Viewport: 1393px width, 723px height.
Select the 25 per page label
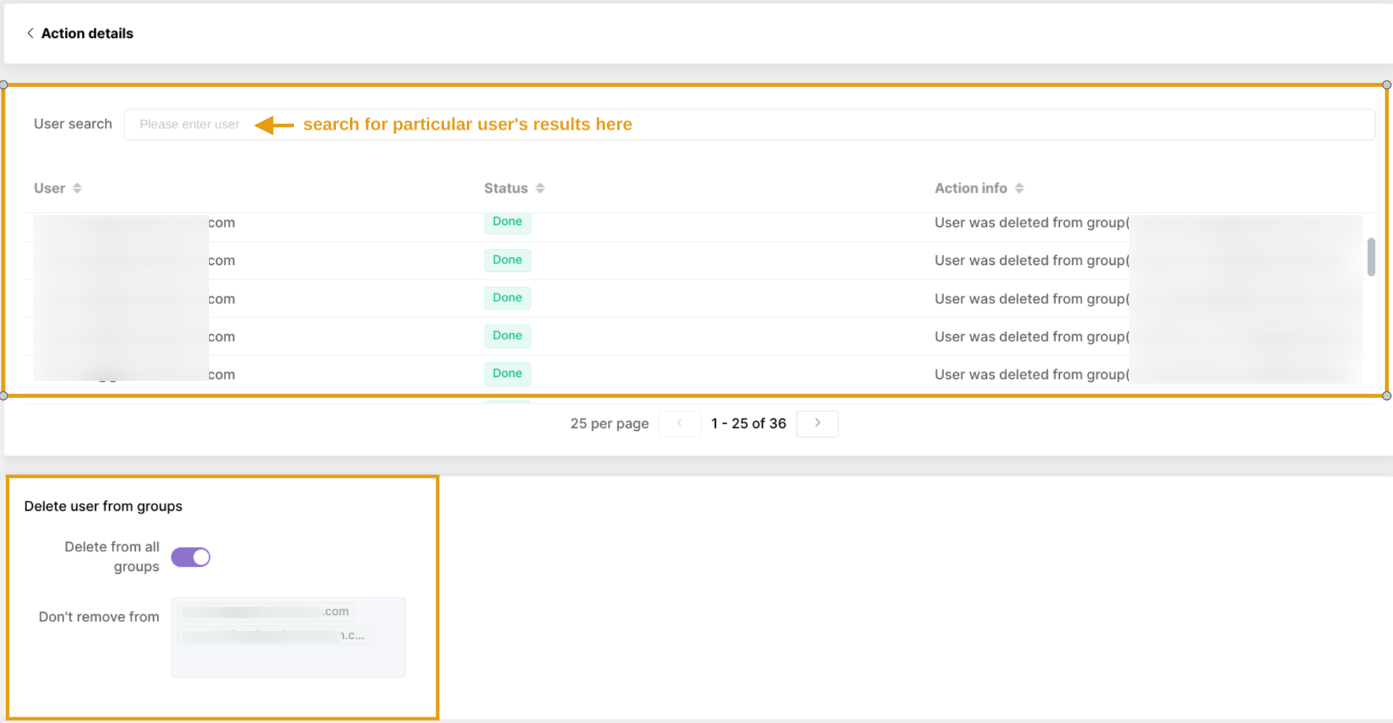tap(609, 423)
